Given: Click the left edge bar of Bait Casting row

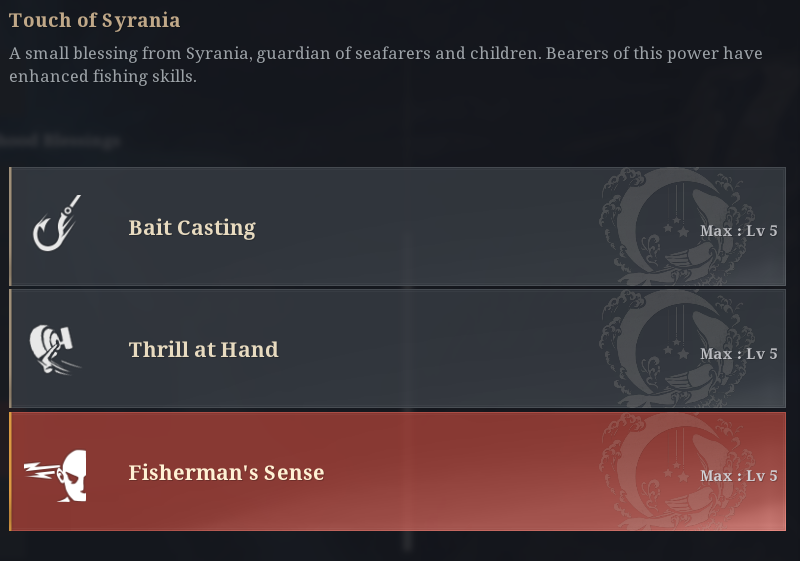Looking at the screenshot, I should [10, 227].
